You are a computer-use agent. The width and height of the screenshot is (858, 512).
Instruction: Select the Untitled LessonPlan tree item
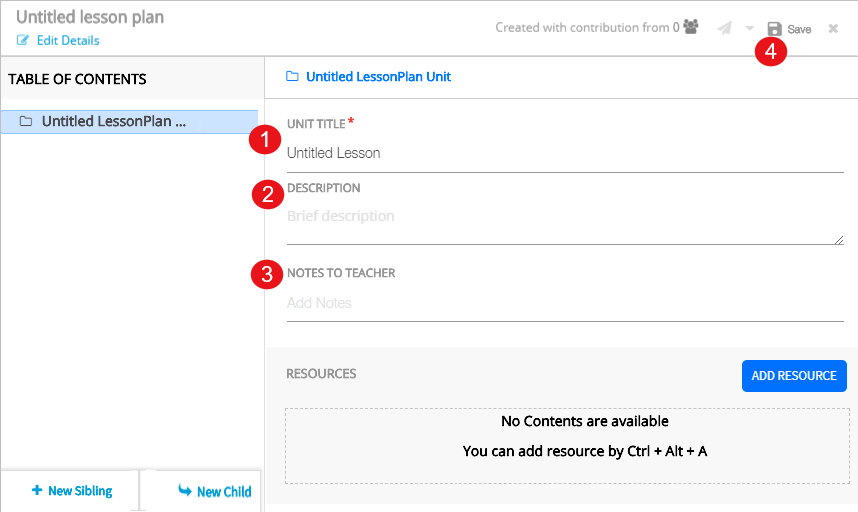(x=113, y=122)
